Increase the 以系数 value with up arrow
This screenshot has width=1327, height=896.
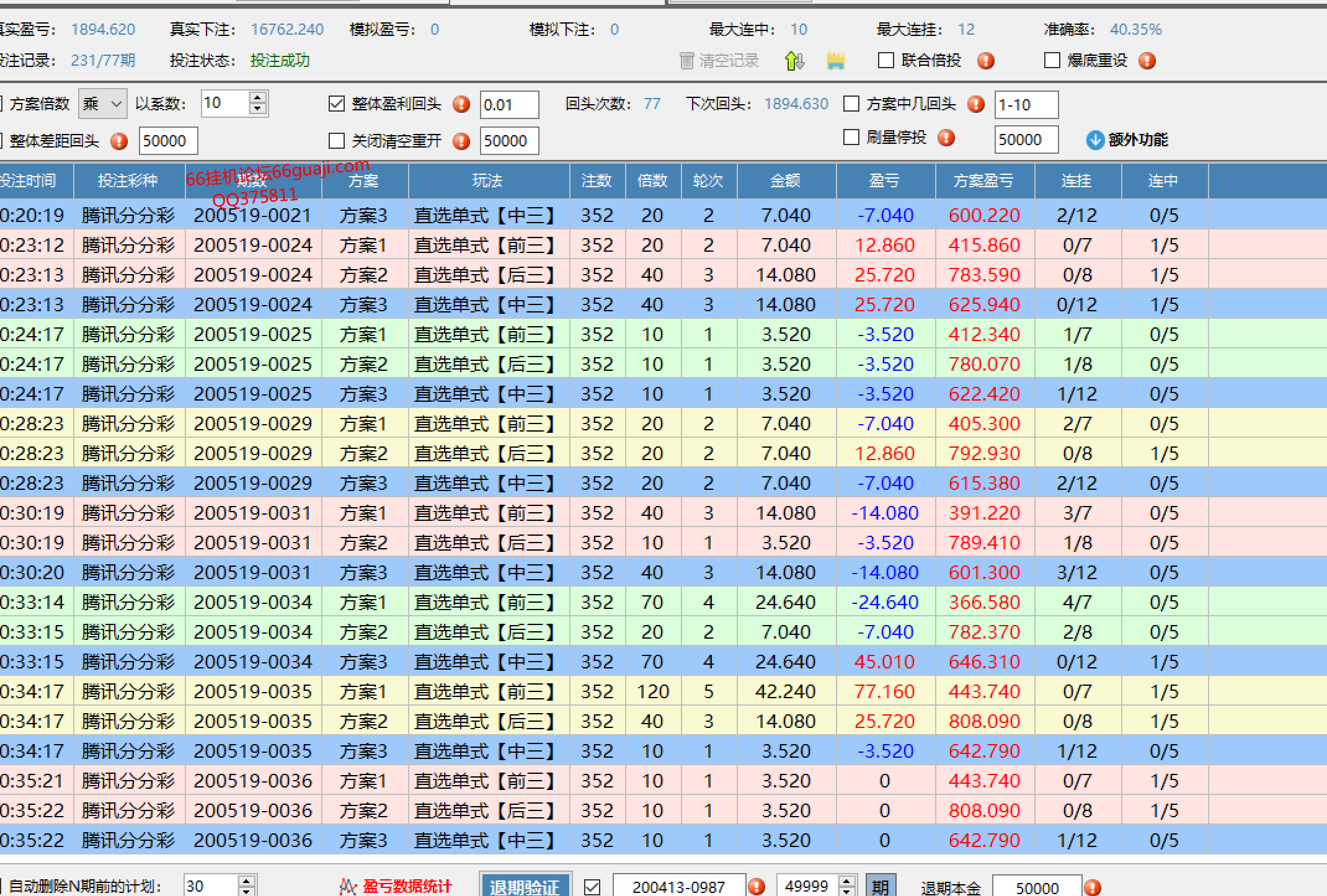(258, 97)
